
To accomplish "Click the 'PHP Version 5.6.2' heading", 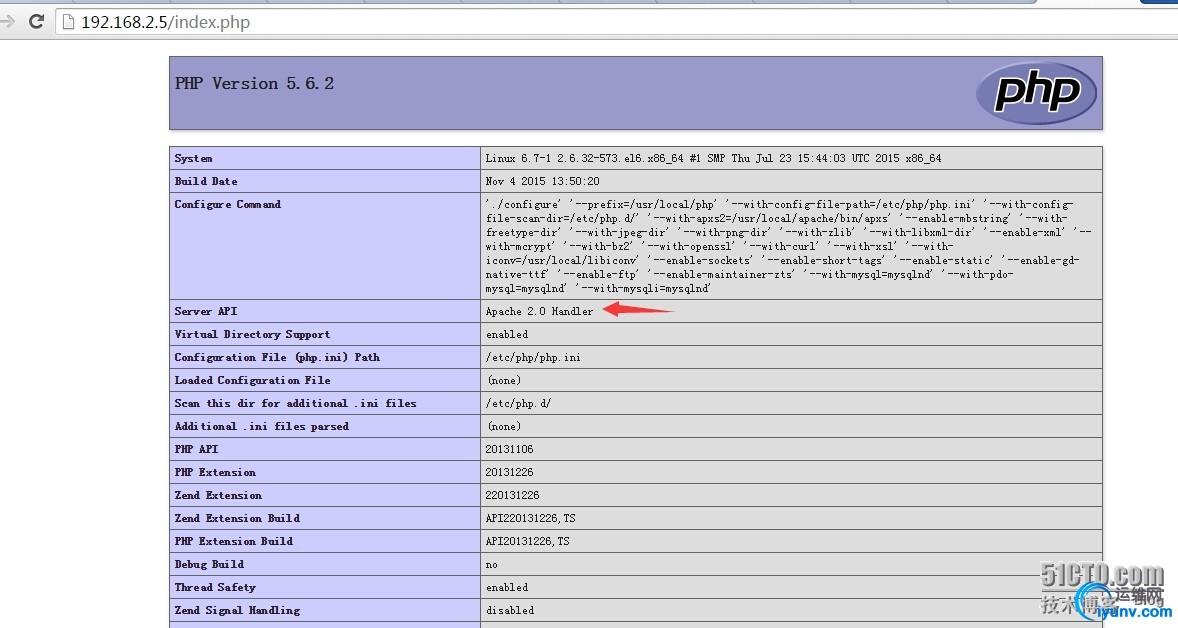I will (255, 83).
